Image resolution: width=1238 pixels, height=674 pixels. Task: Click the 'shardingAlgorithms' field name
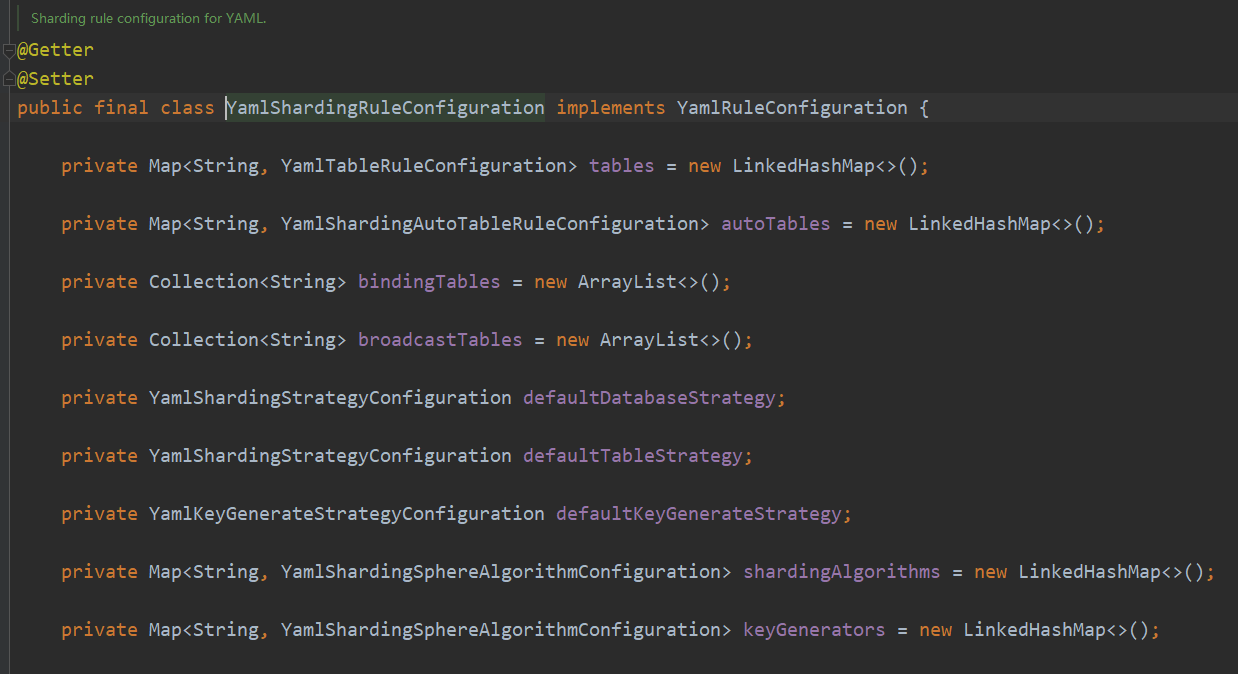click(x=842, y=572)
